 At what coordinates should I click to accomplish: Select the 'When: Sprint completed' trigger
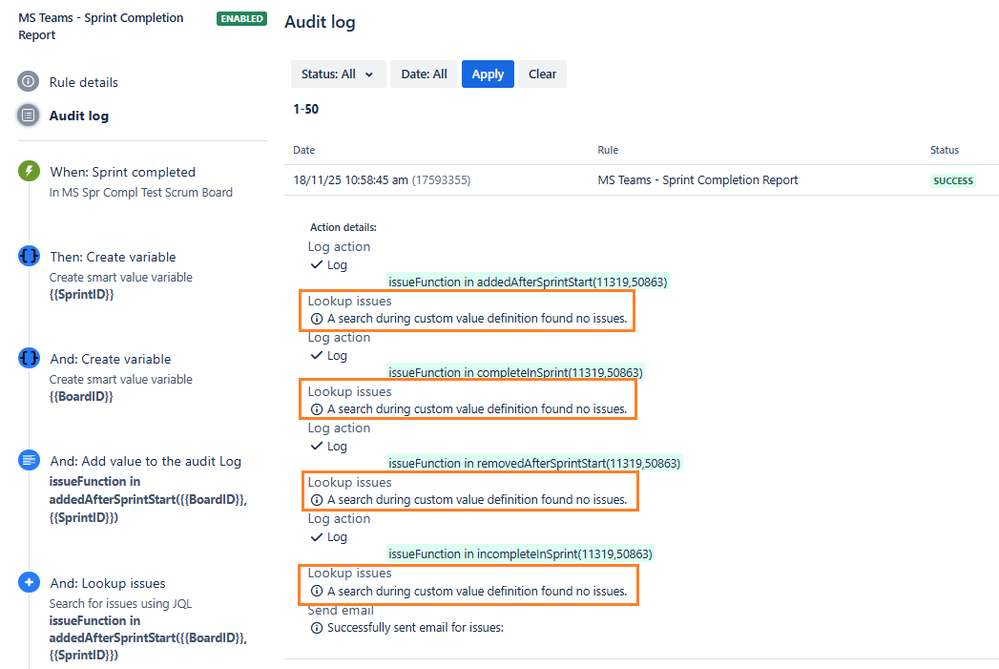click(123, 172)
